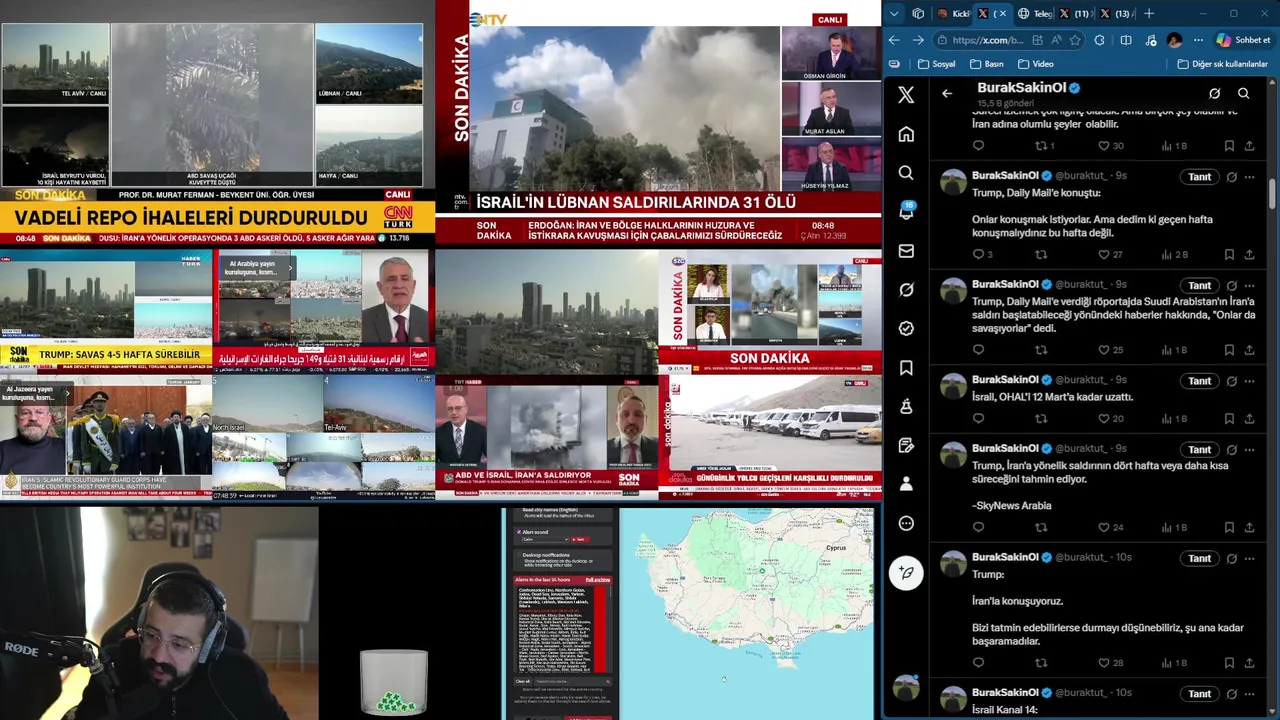Like the 'Trump, Daily Mail'e konuştu' tweet
This screenshot has width=1280, height=720.
(x=1109, y=255)
